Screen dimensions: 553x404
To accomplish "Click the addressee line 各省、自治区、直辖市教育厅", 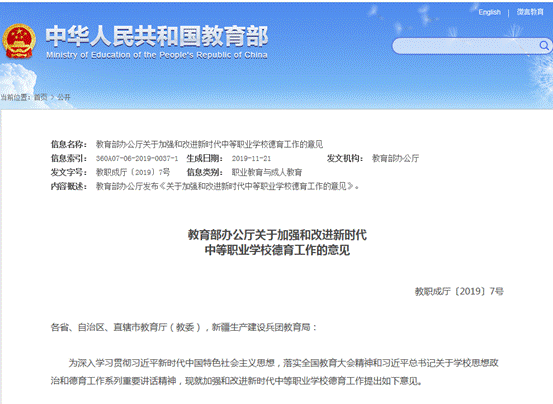I will (x=183, y=327).
